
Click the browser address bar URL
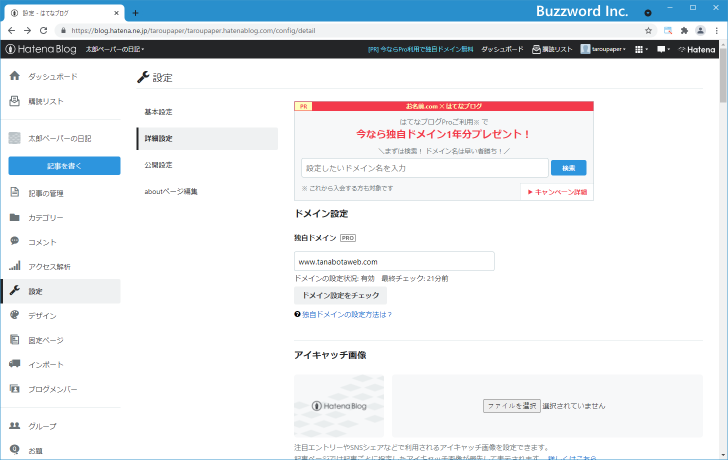click(x=193, y=31)
